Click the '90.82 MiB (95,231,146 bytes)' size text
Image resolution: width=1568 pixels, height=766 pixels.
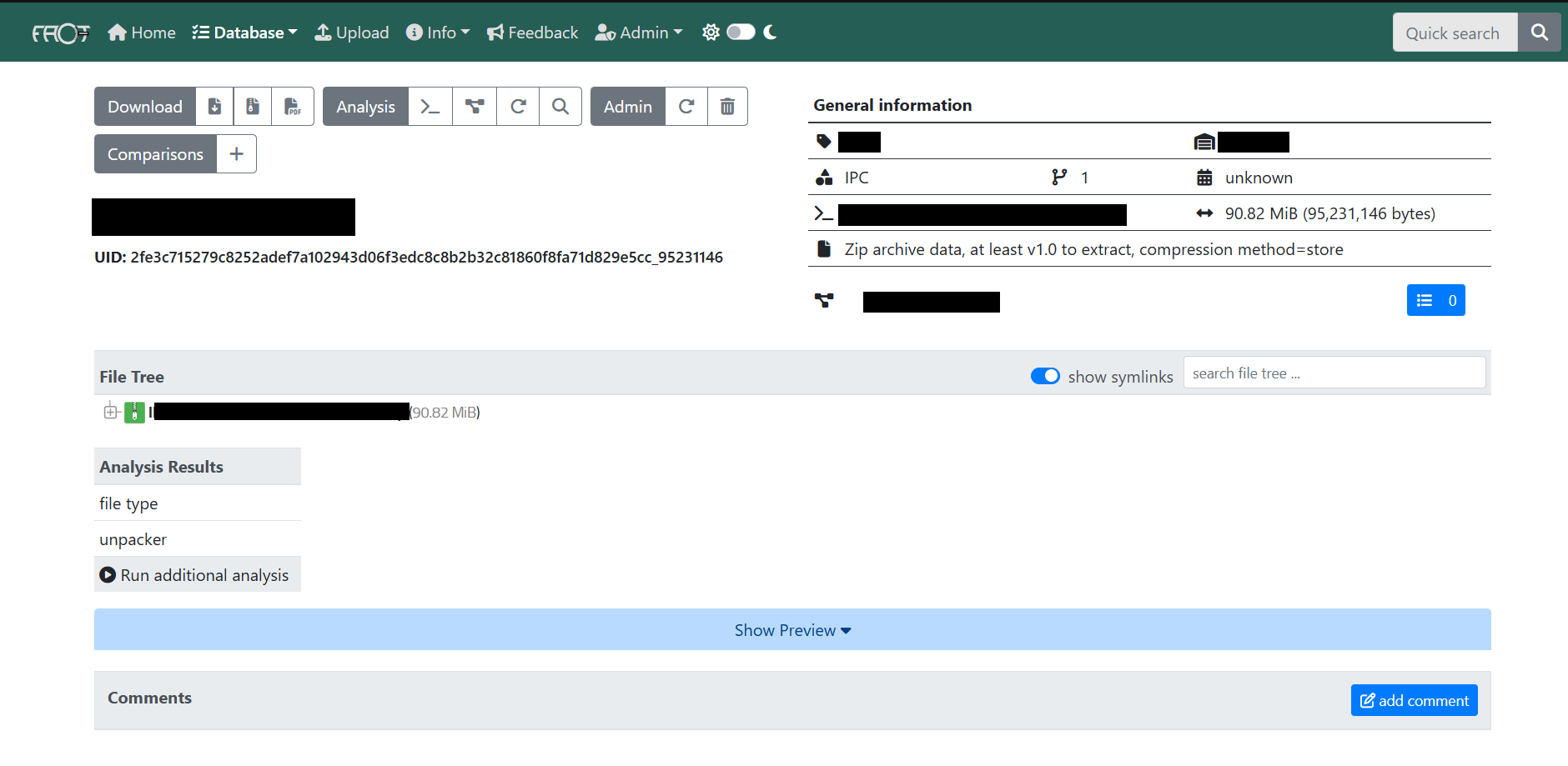[1330, 213]
